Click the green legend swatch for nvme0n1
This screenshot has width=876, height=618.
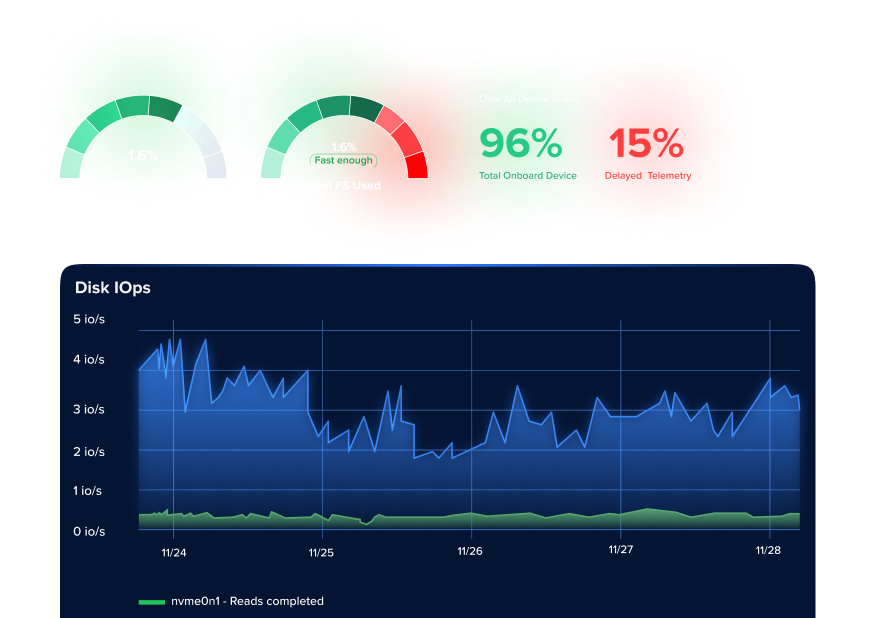click(151, 602)
